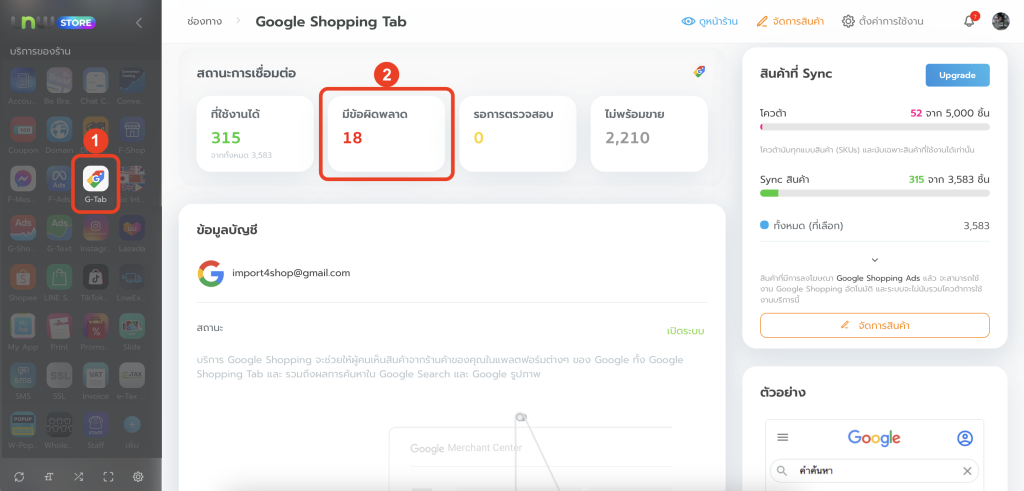Screen dimensions: 1024x491
Task: Click the shuffle icon at sidebar bottom
Action: (78, 476)
